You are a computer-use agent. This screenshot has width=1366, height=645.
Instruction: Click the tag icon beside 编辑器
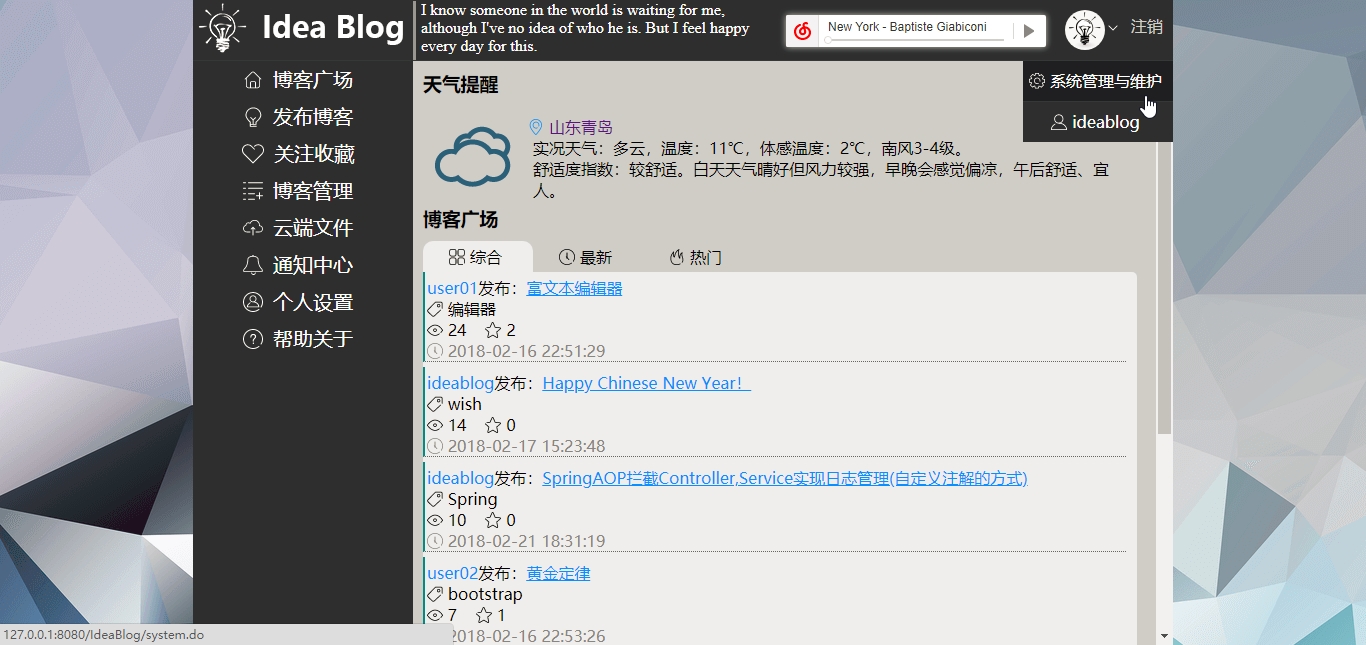pos(435,310)
